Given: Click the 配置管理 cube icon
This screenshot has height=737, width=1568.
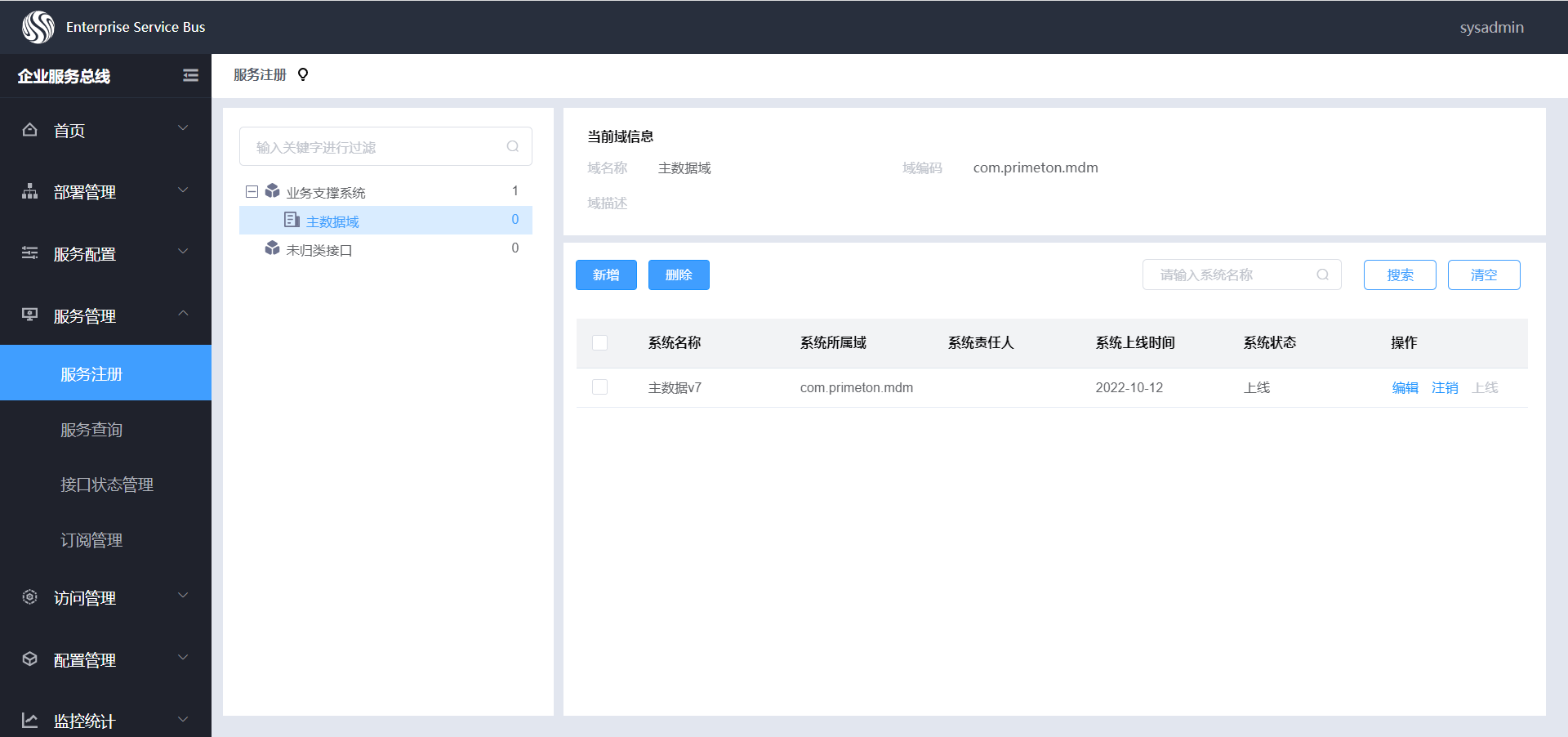Looking at the screenshot, I should point(30,659).
